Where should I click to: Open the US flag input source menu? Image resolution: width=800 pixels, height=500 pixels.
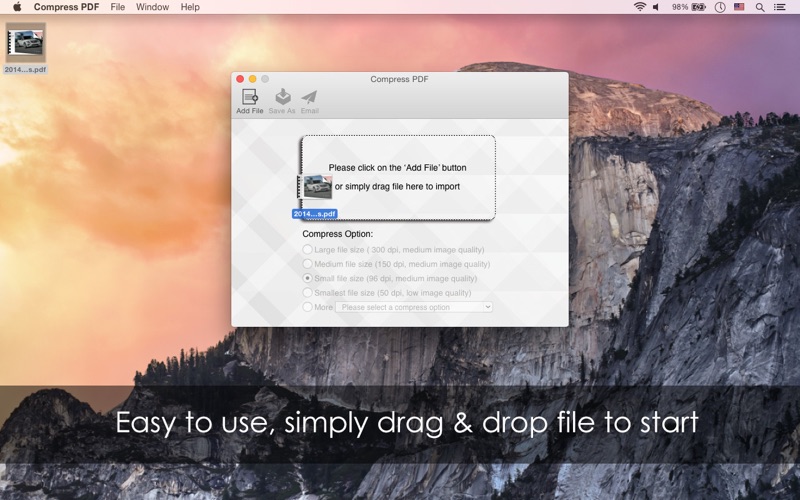click(x=739, y=7)
